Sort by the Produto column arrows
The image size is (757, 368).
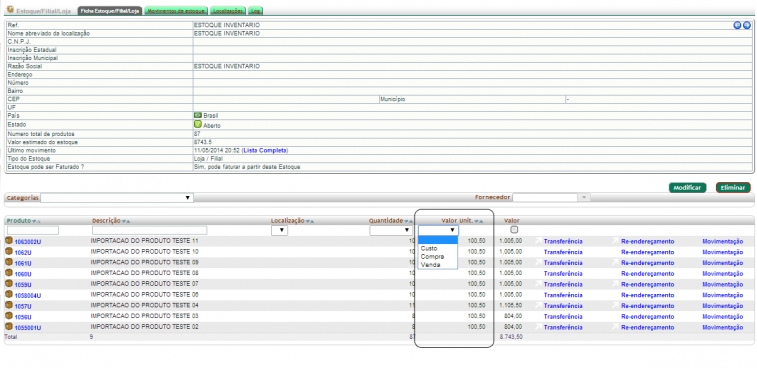tap(36, 221)
